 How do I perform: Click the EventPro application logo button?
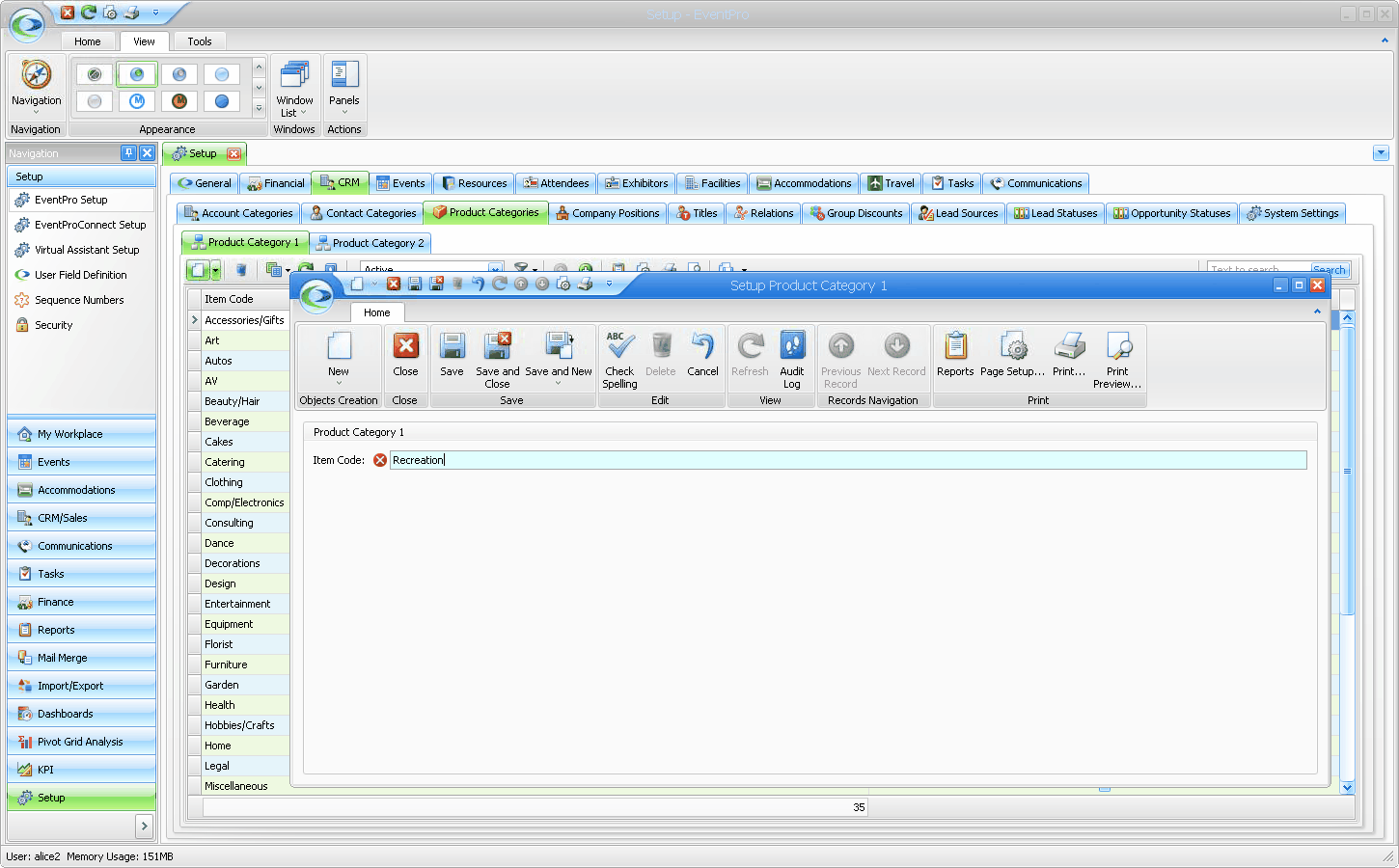[x=27, y=24]
